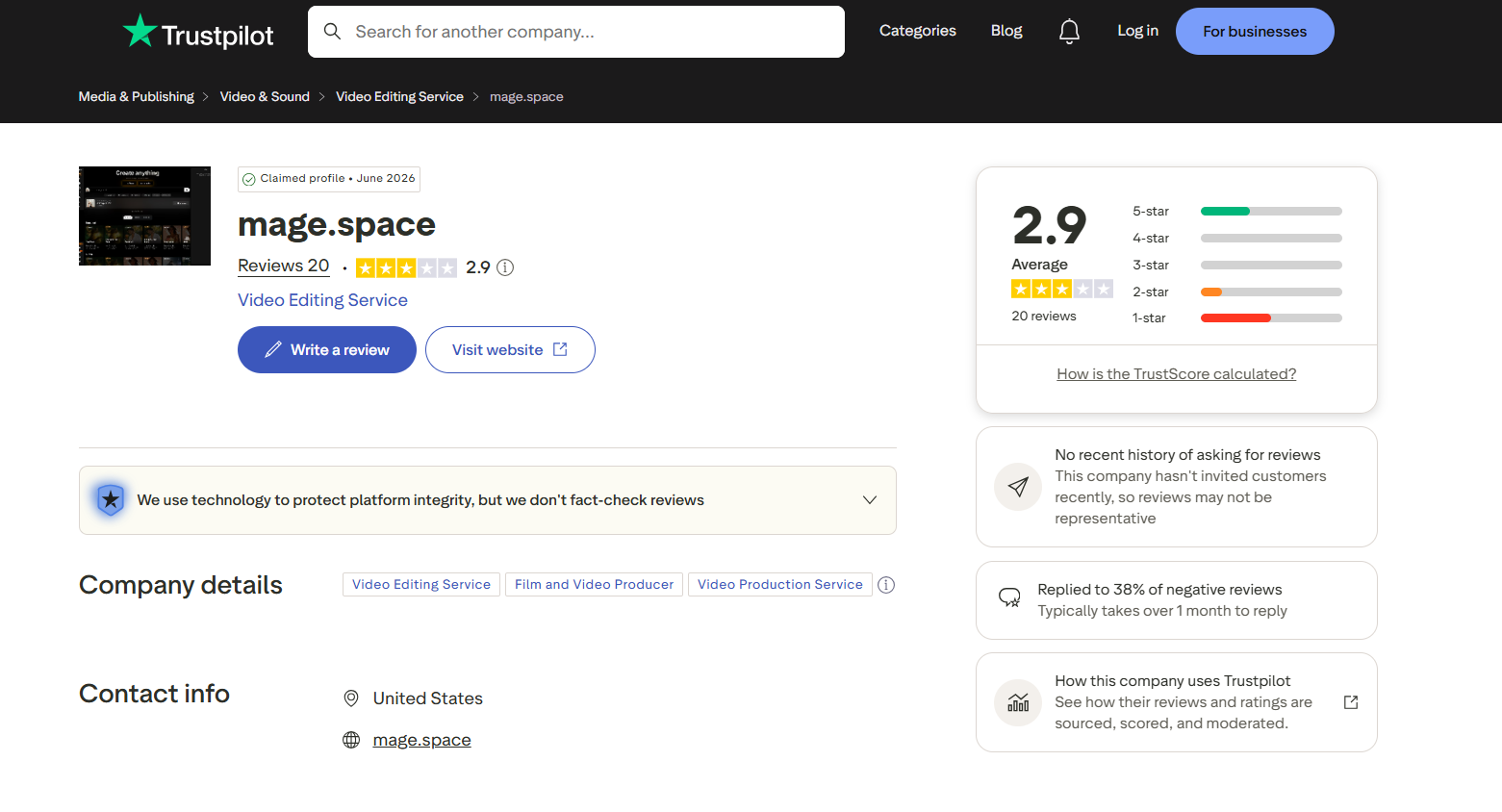Click the For businesses button

pyautogui.click(x=1255, y=32)
